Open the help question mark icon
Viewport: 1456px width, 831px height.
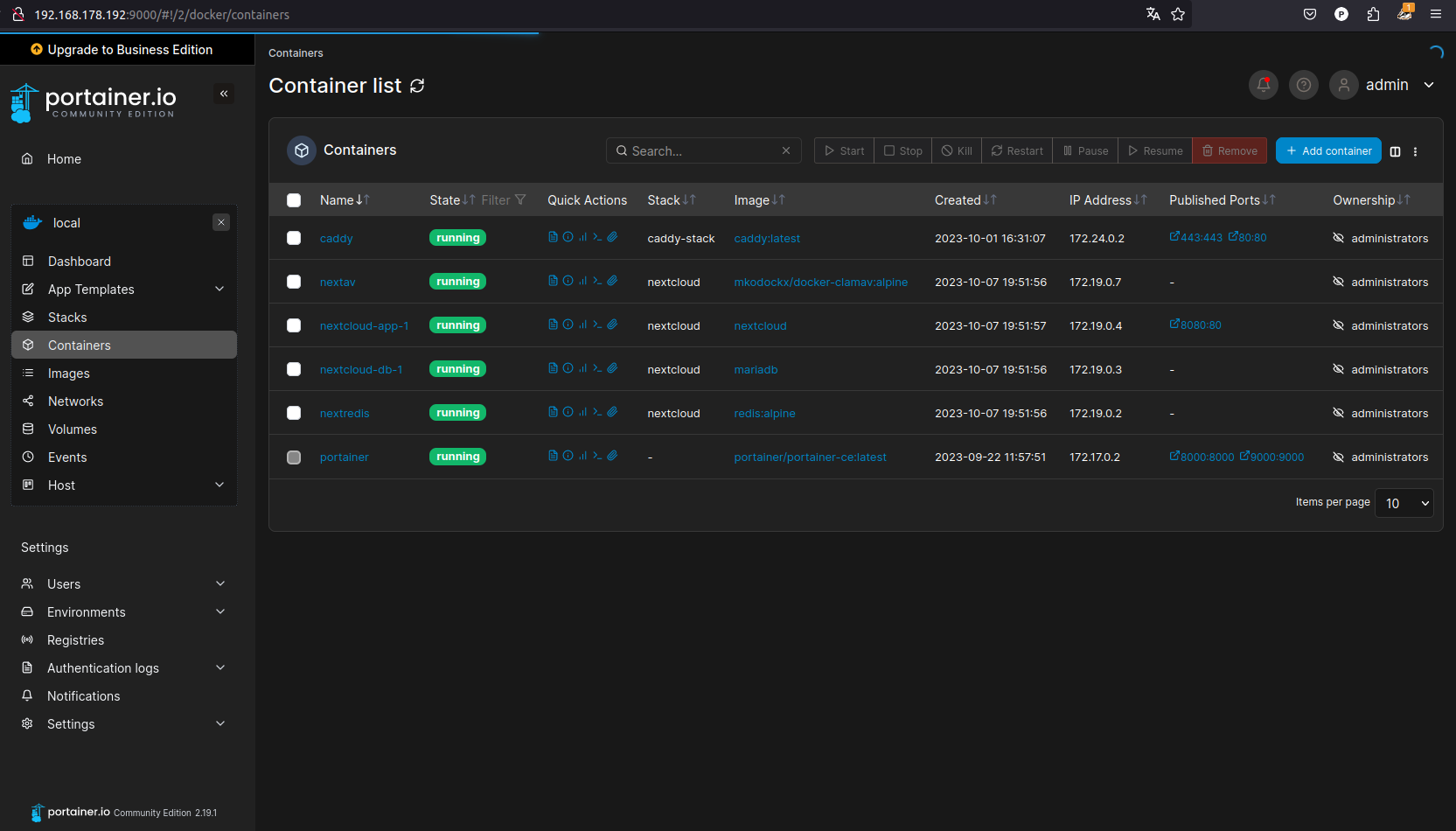1303,85
